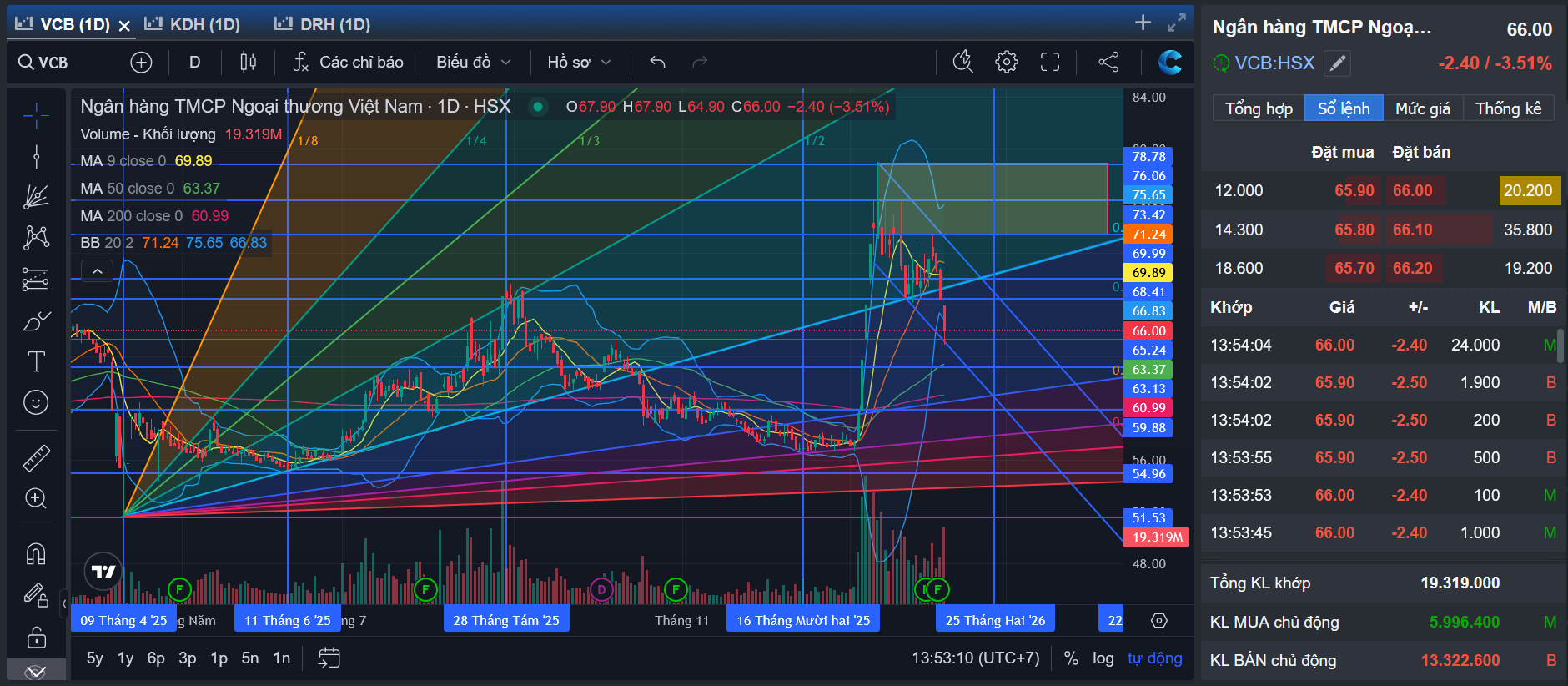
Task: Toggle the tự động auto scale
Action: pyautogui.click(x=1155, y=658)
